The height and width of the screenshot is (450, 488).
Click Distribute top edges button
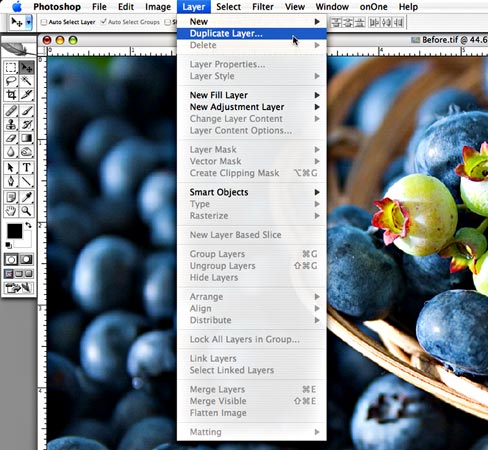(336, 22)
